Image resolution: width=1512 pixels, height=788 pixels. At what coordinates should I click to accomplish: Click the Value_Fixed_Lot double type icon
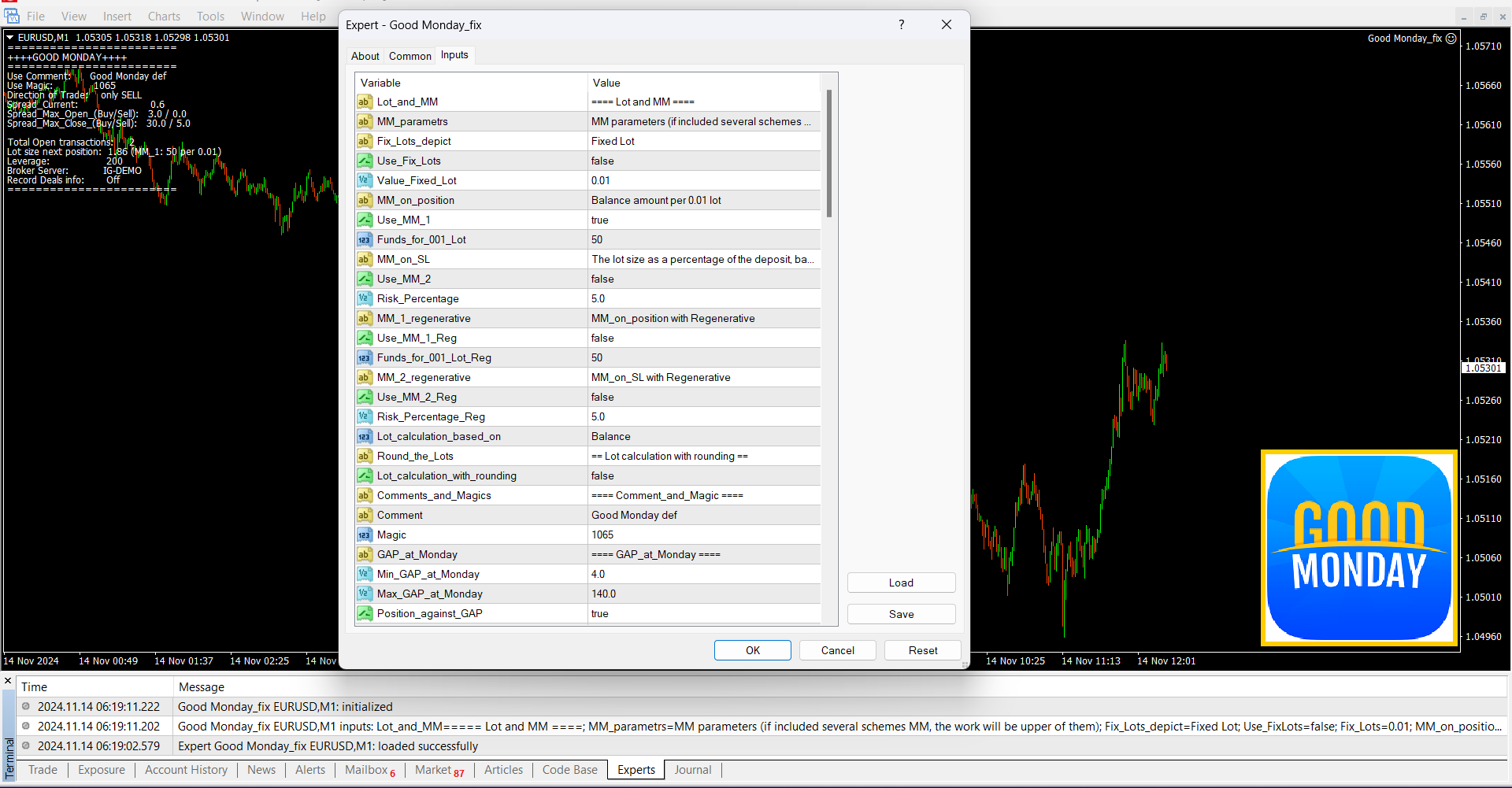click(364, 180)
